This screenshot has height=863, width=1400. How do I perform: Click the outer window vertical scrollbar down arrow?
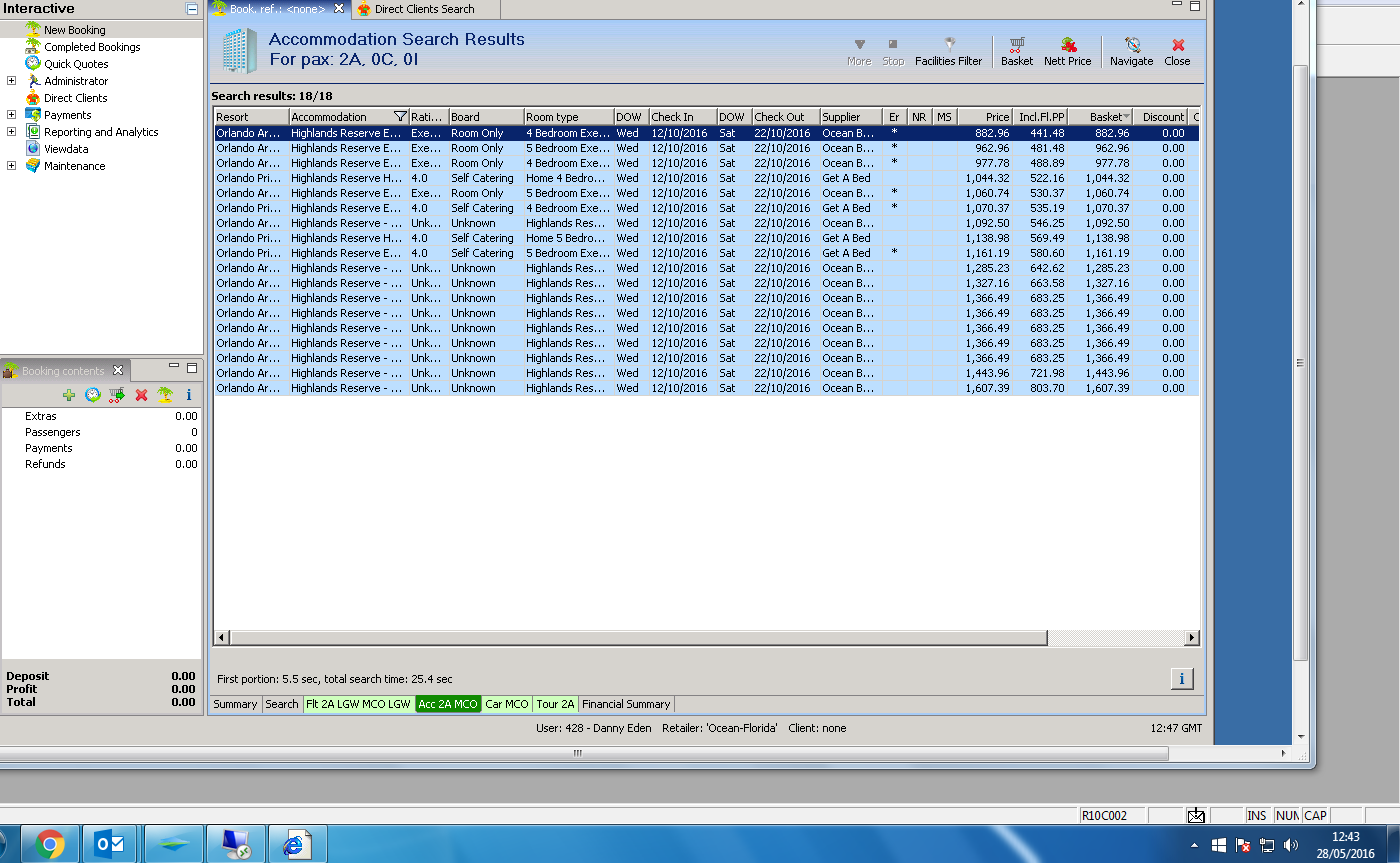1300,737
